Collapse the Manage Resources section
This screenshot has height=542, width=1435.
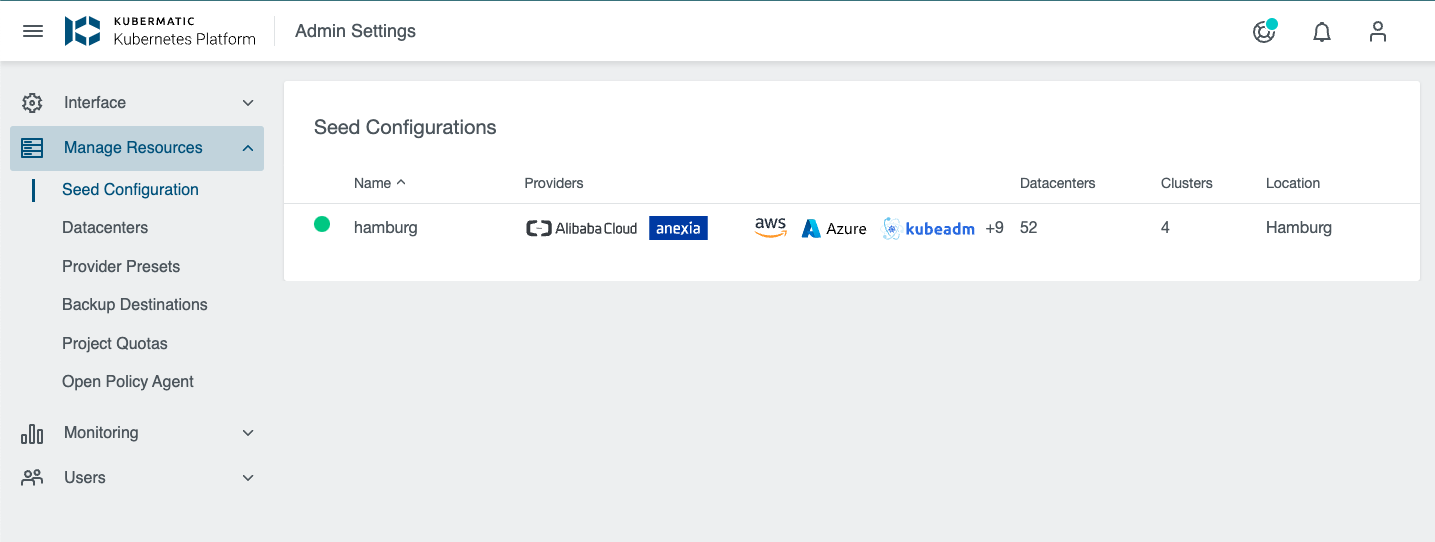[x=248, y=148]
